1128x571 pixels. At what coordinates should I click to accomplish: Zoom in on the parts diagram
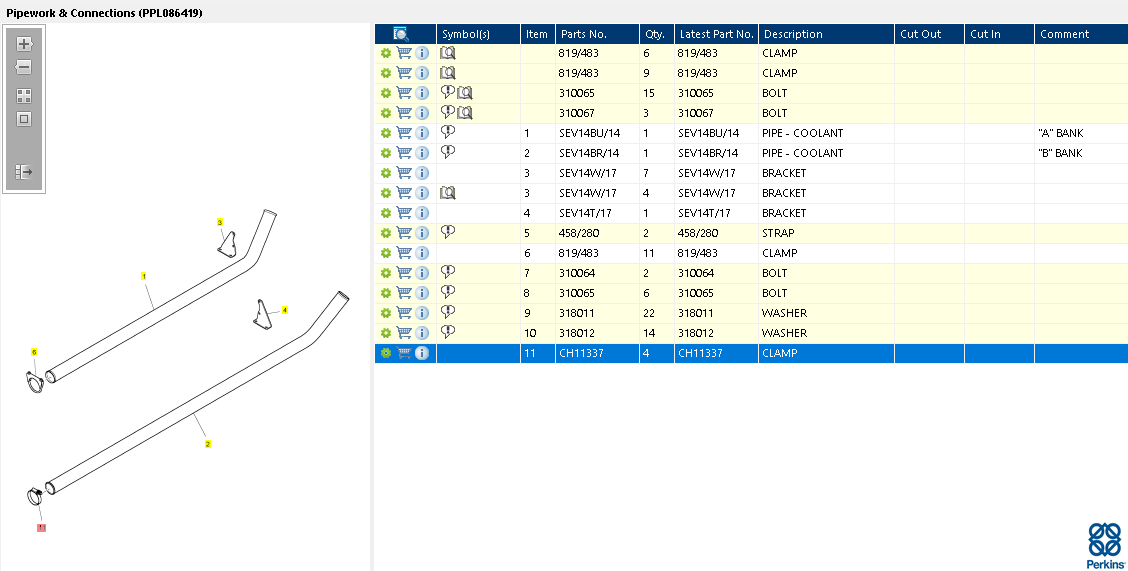pyautogui.click(x=25, y=45)
